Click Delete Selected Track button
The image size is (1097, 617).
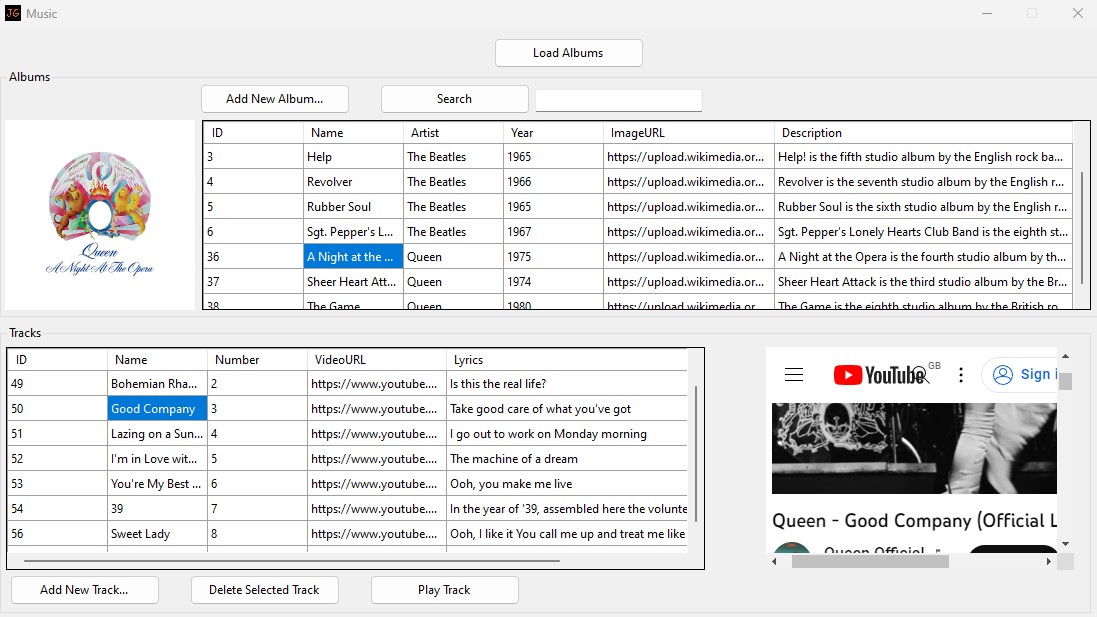pos(264,590)
